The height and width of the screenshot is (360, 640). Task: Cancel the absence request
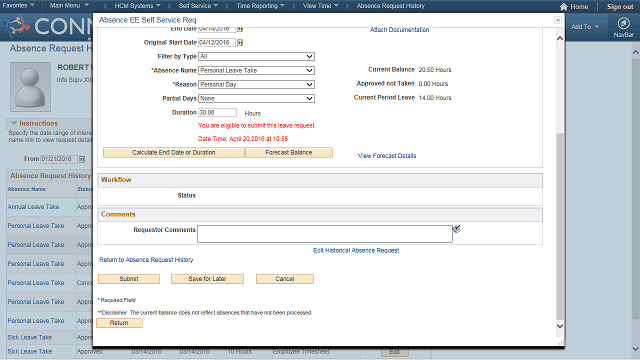[285, 279]
